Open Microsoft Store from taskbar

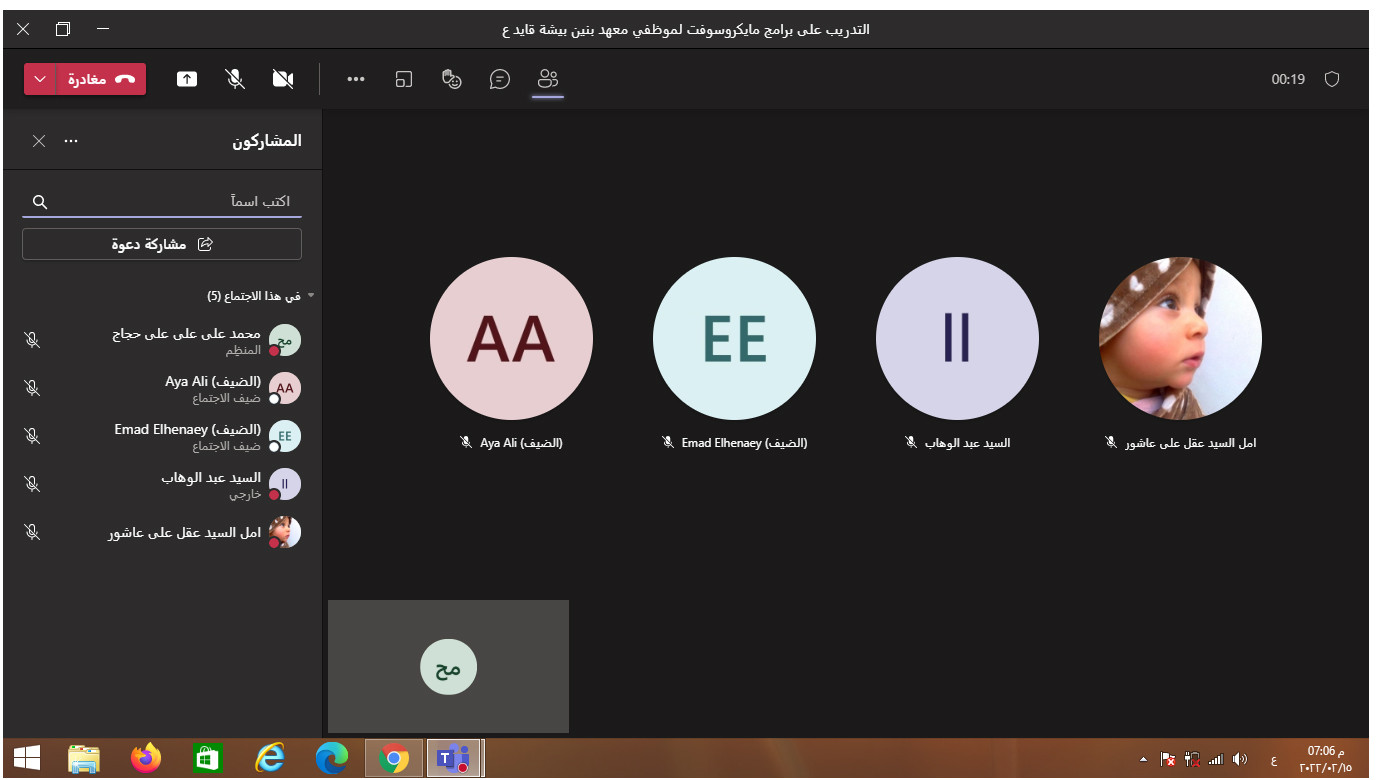coord(208,760)
